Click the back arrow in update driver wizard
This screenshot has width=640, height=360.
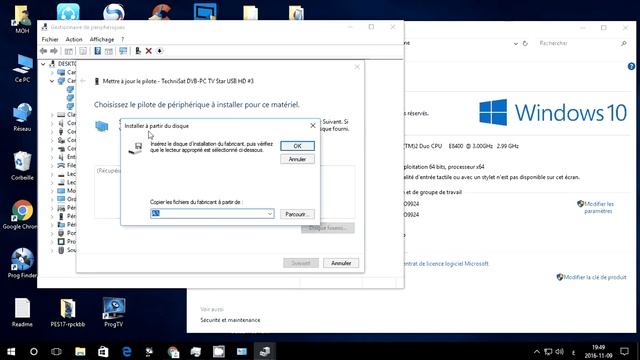click(x=83, y=81)
